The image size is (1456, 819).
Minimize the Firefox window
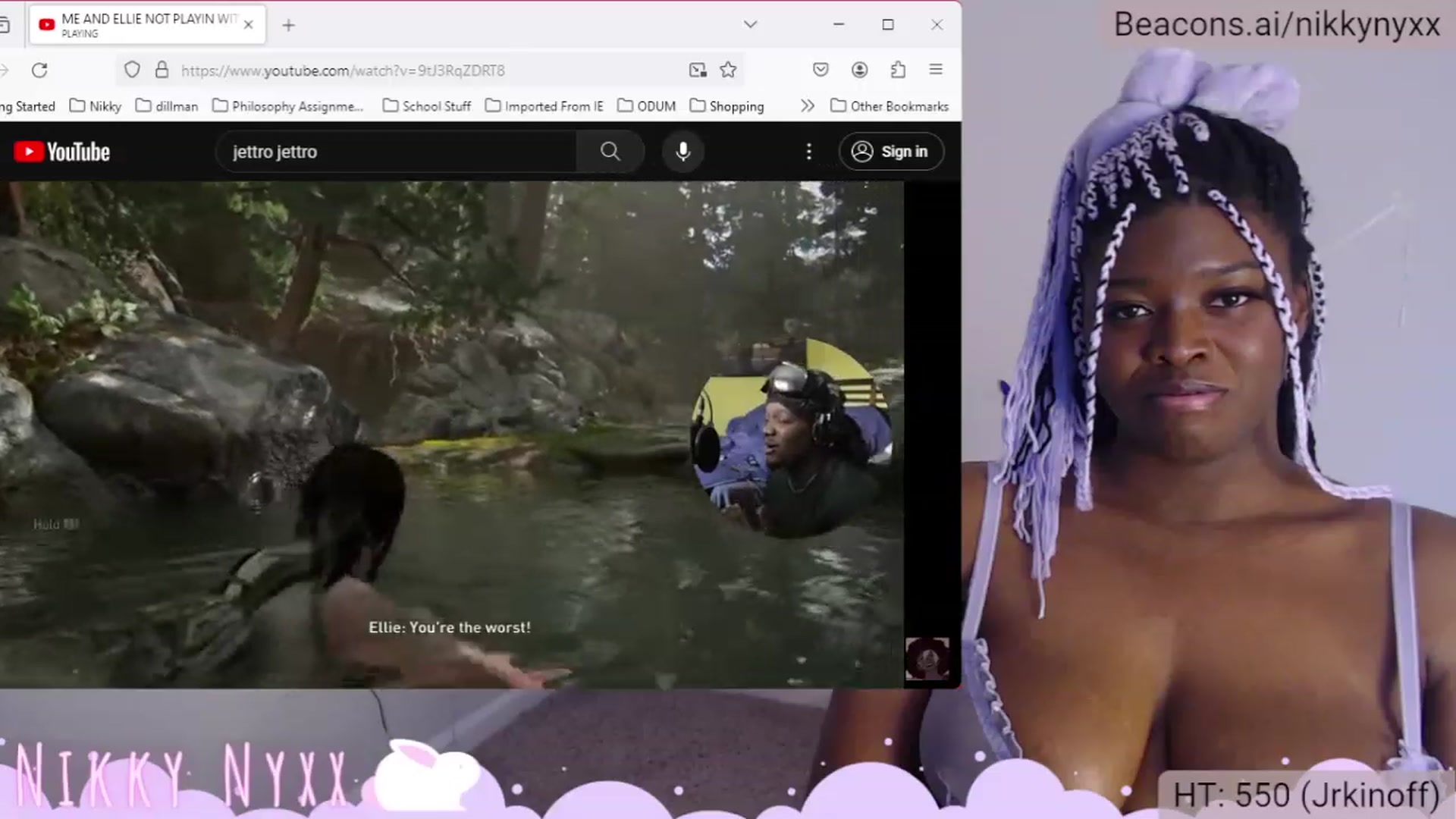click(838, 24)
